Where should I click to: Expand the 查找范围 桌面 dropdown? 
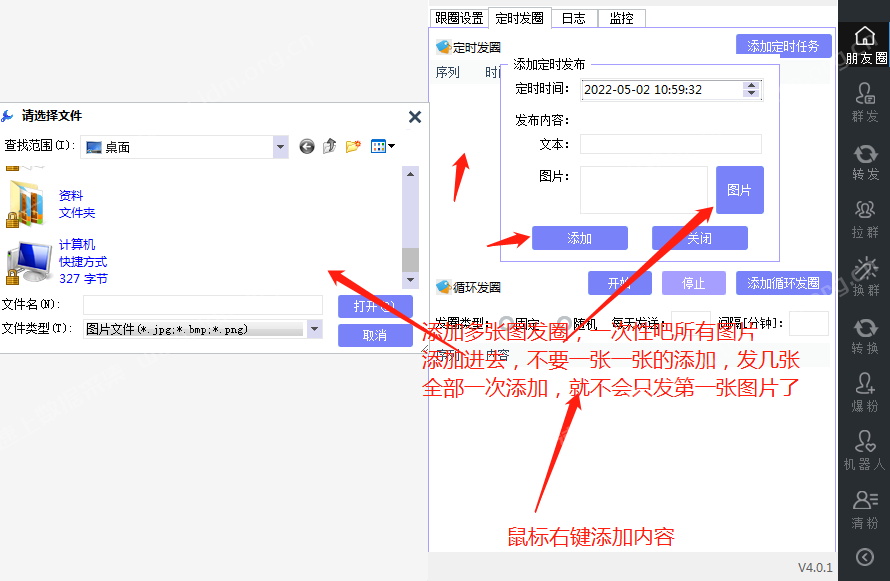(x=280, y=147)
